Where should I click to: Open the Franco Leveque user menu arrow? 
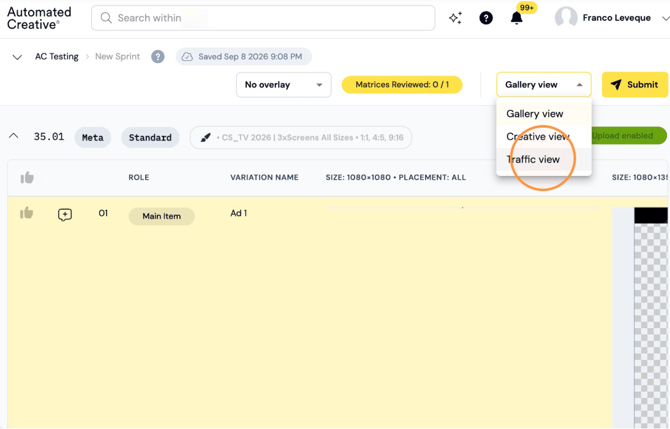coord(665,18)
